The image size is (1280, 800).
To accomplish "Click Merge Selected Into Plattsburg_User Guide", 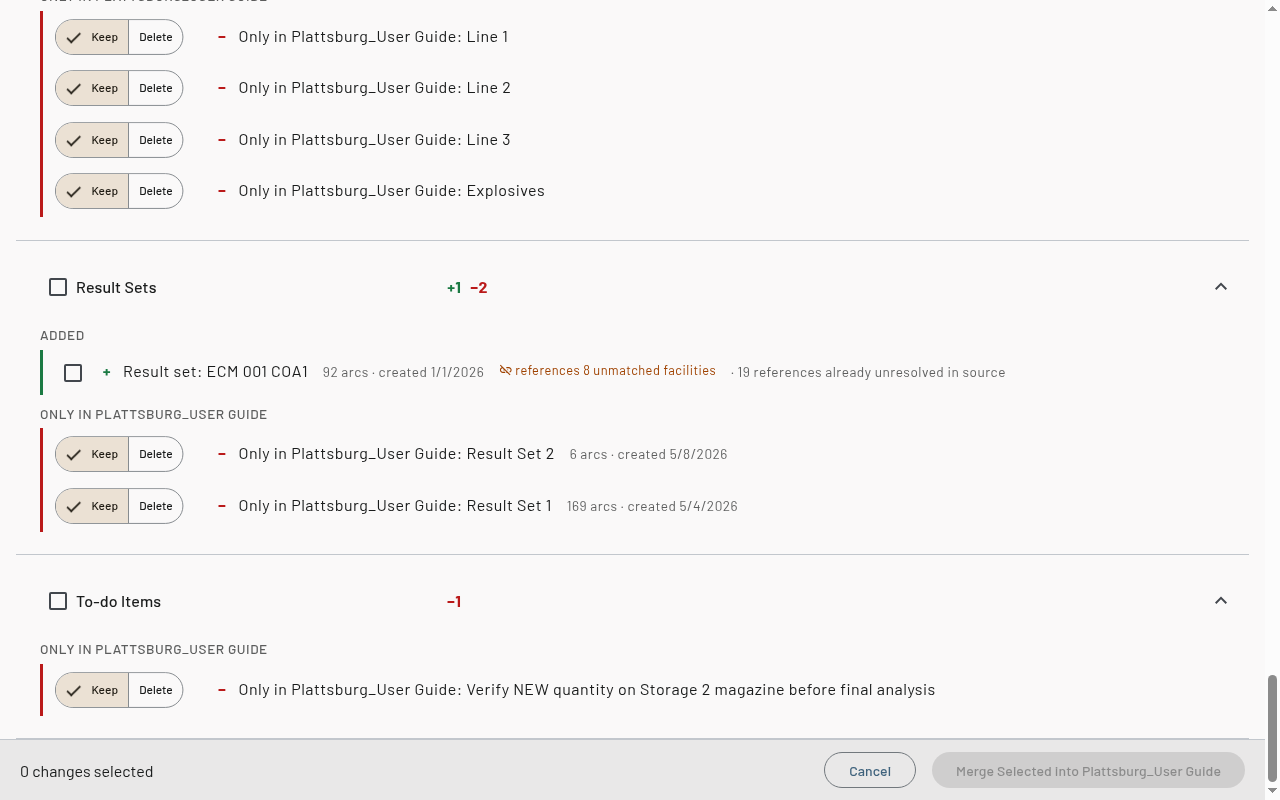I will pos(1088,771).
